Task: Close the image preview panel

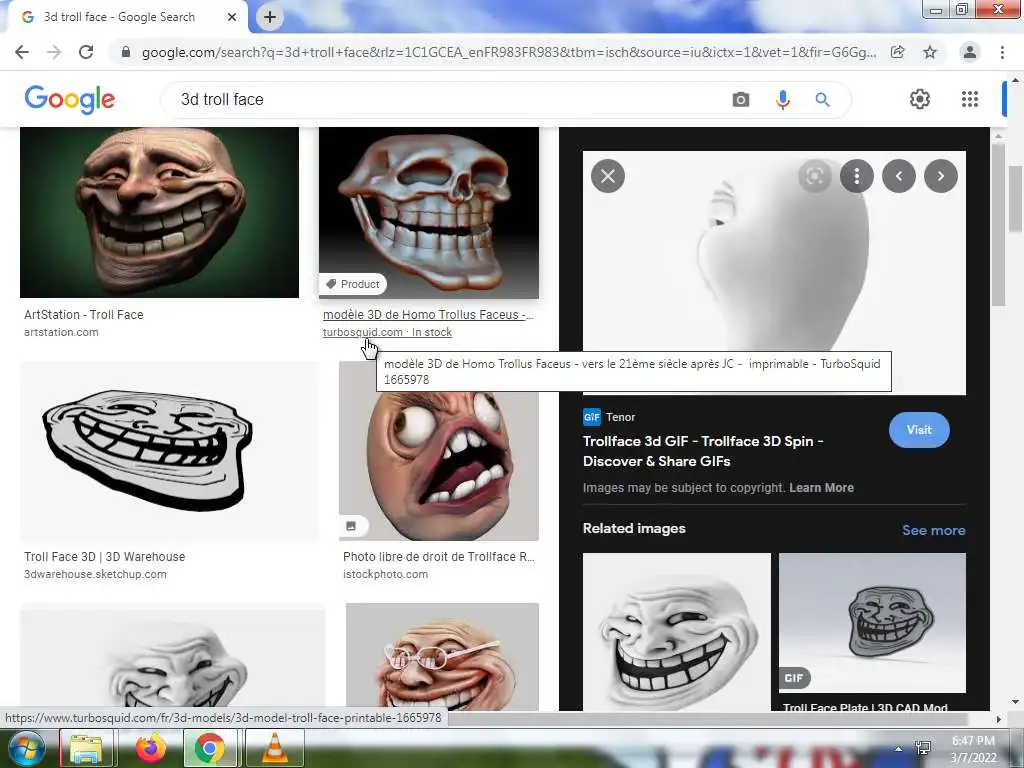Action: pyautogui.click(x=607, y=176)
